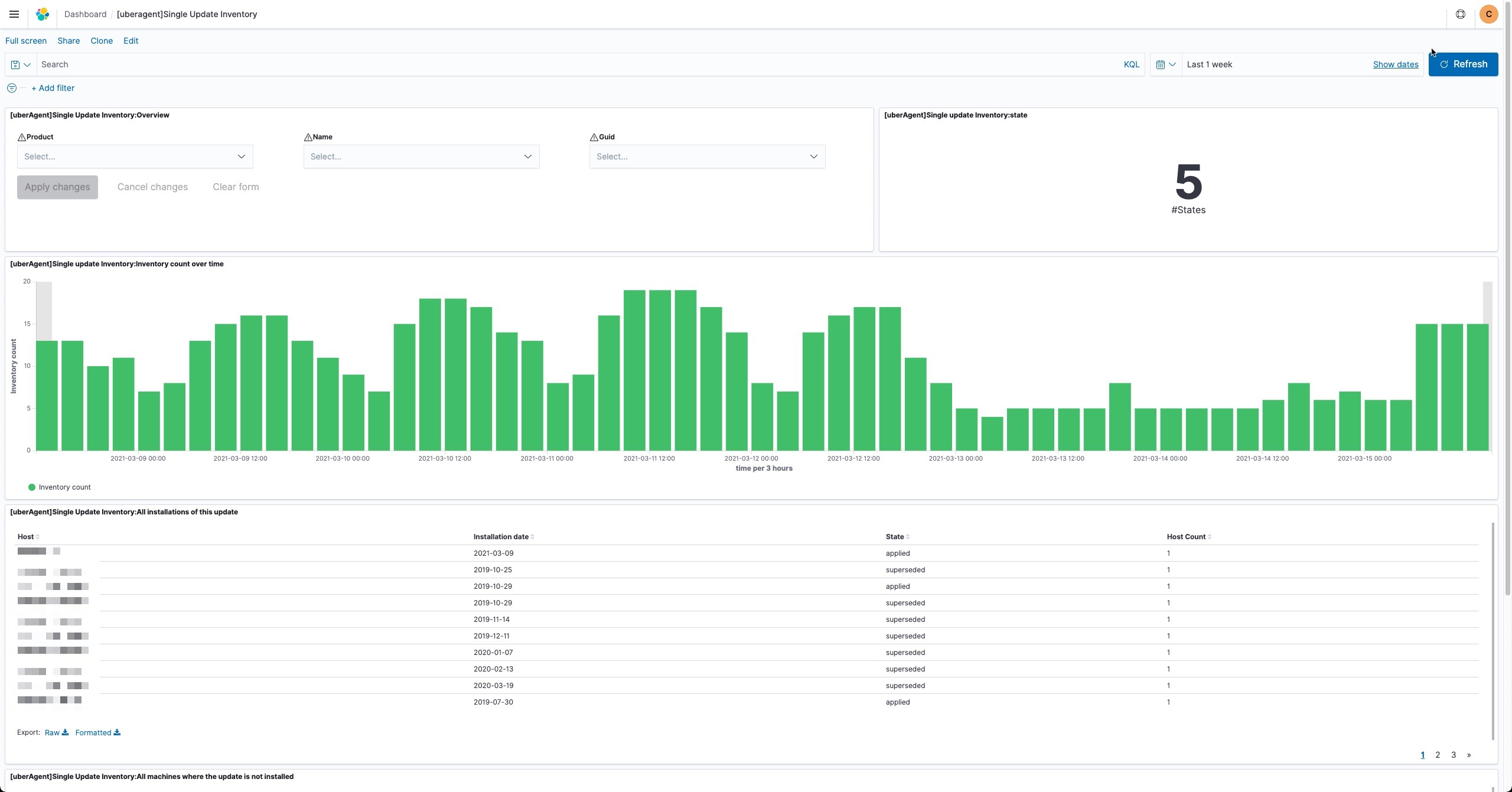Click the filter options icon
The height and width of the screenshot is (792, 1512).
[11, 88]
